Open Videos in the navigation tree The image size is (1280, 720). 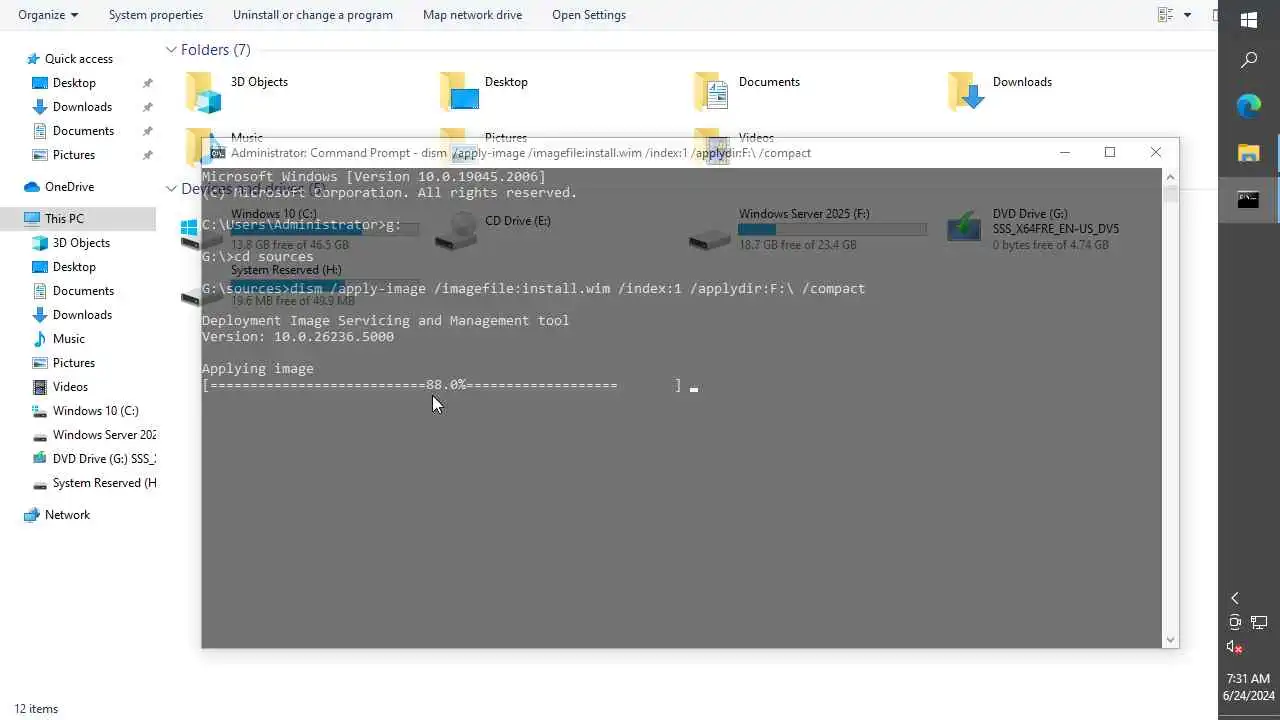(70, 387)
